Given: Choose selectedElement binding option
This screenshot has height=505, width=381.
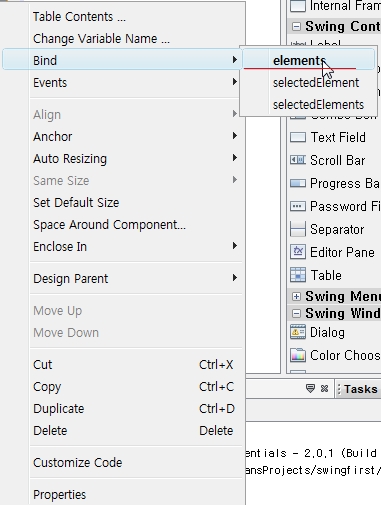Looking at the screenshot, I should (x=316, y=83).
